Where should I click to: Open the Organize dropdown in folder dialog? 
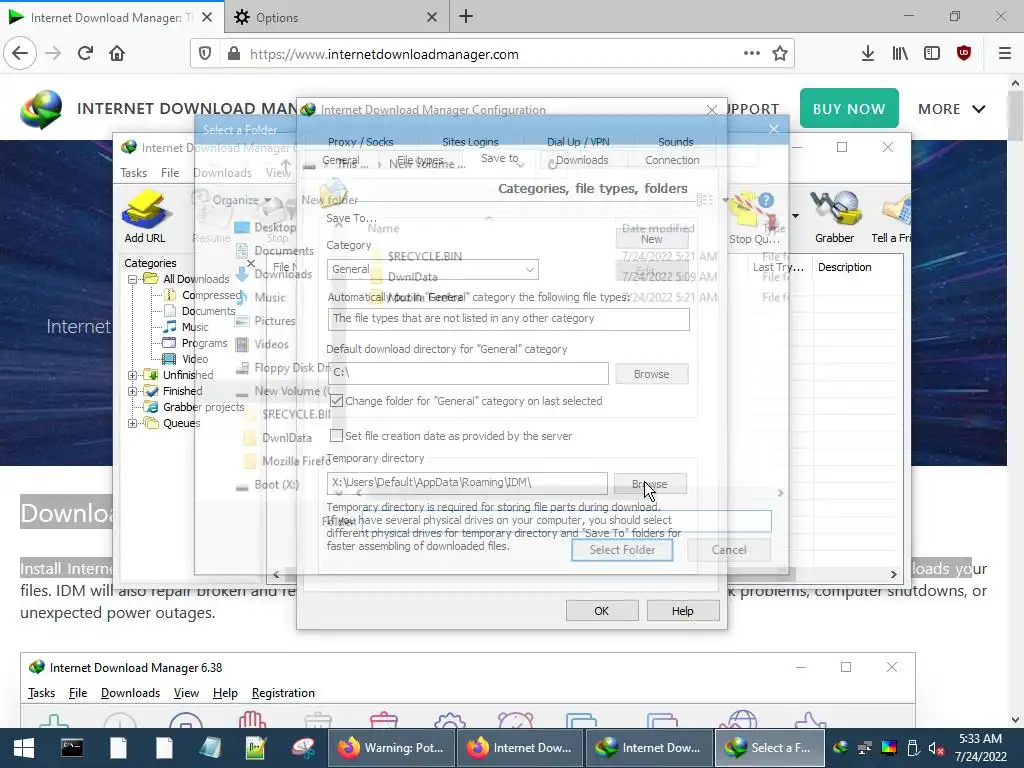point(241,200)
